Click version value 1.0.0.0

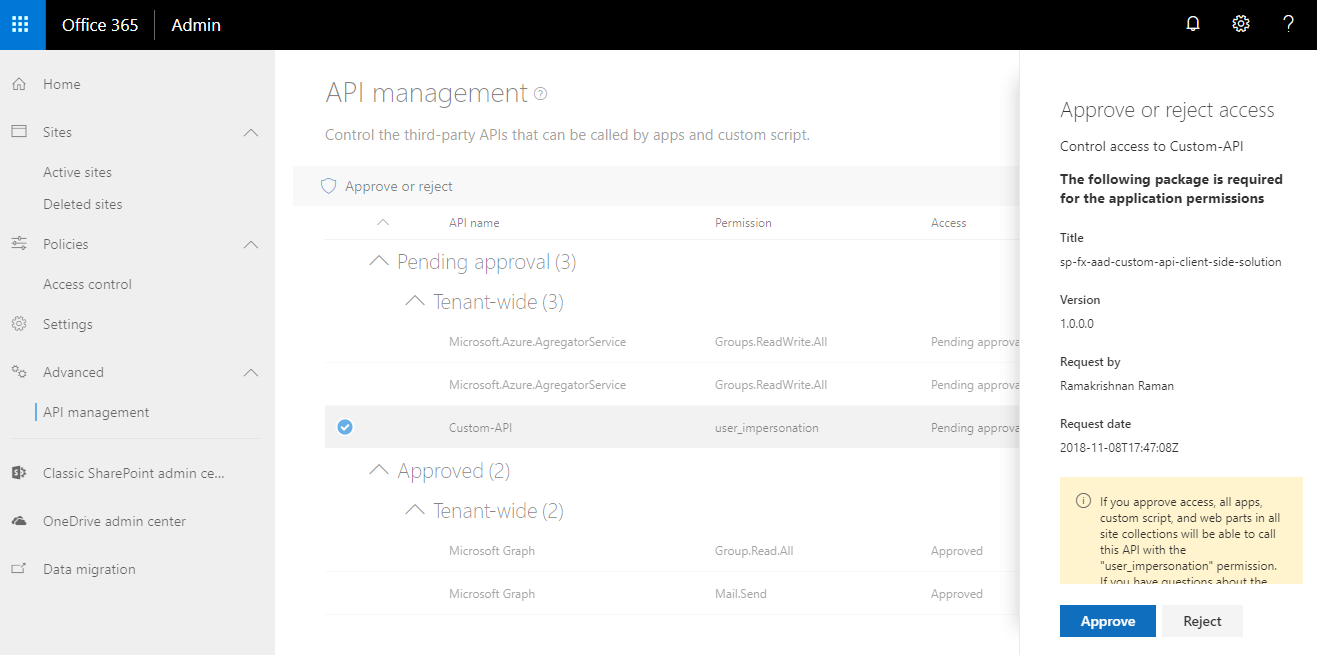point(1077,324)
